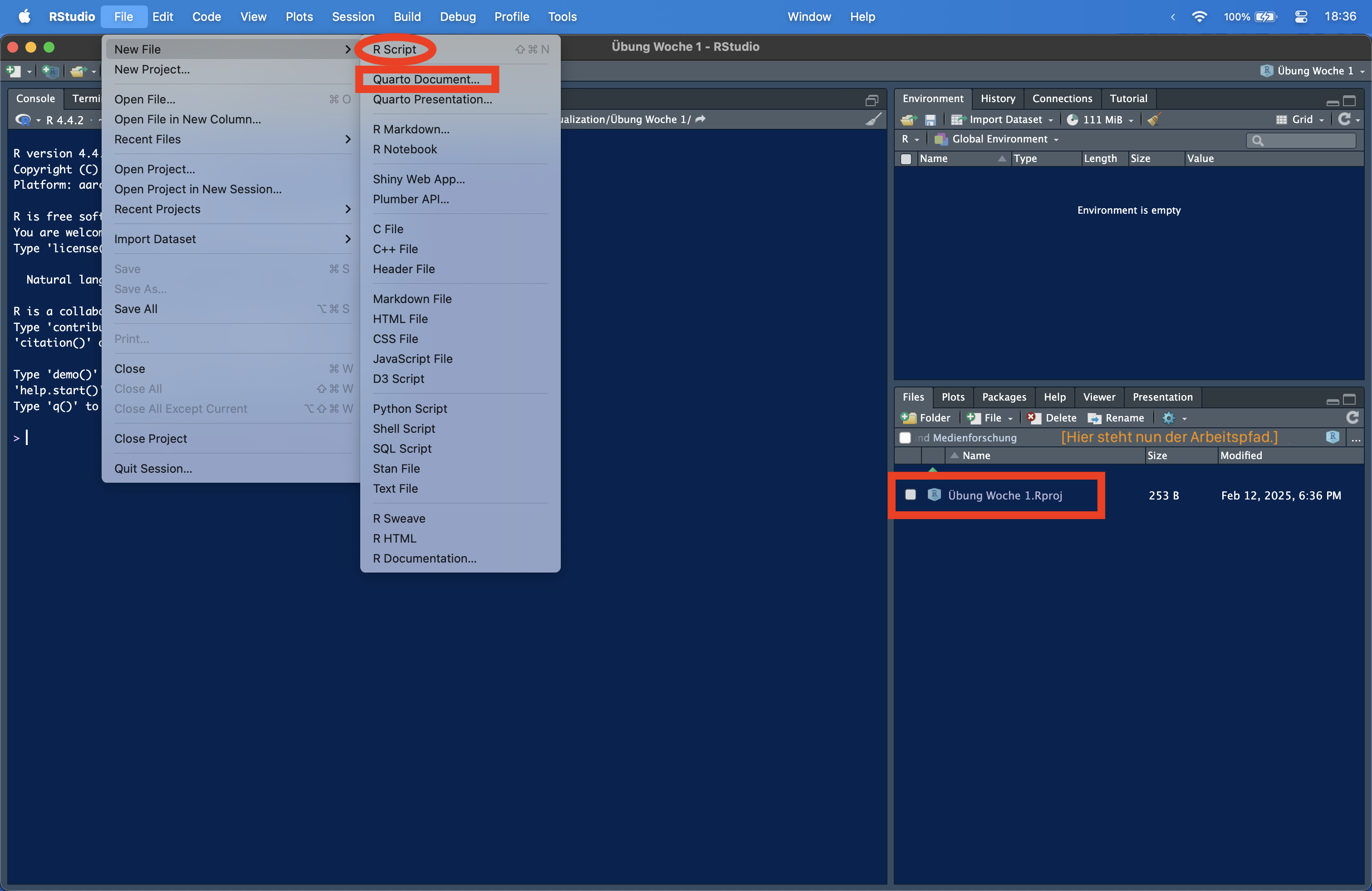Screen dimensions: 1372x891
Task: Click the gear More options icon in Files pane
Action: pyautogui.click(x=1168, y=418)
